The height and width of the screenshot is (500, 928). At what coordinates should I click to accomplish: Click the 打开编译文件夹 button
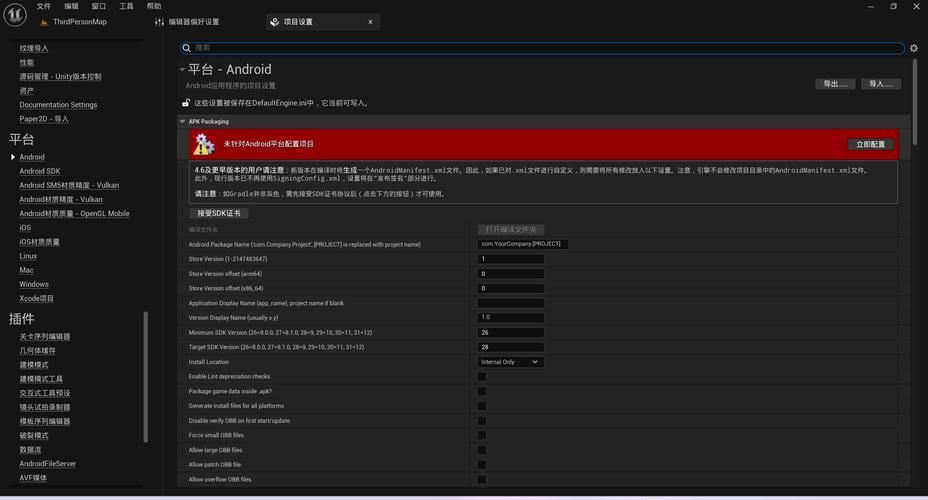pyautogui.click(x=511, y=230)
